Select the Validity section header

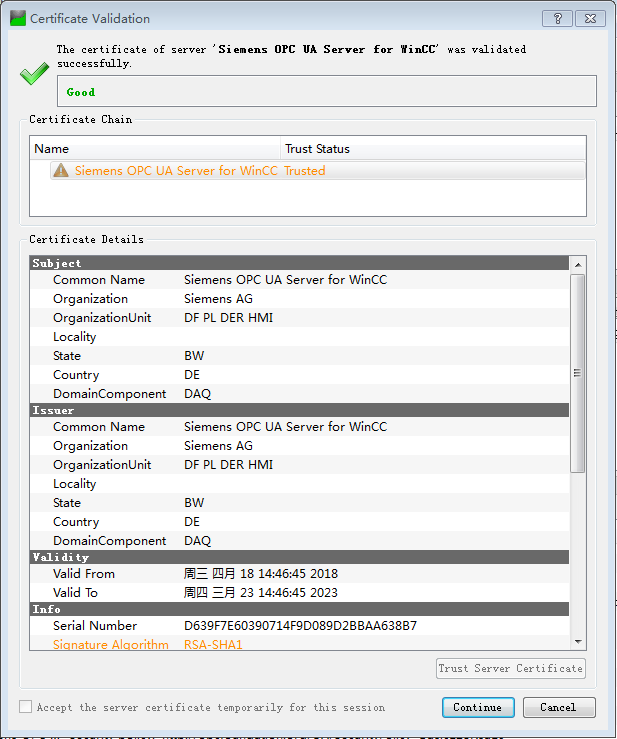coord(300,557)
